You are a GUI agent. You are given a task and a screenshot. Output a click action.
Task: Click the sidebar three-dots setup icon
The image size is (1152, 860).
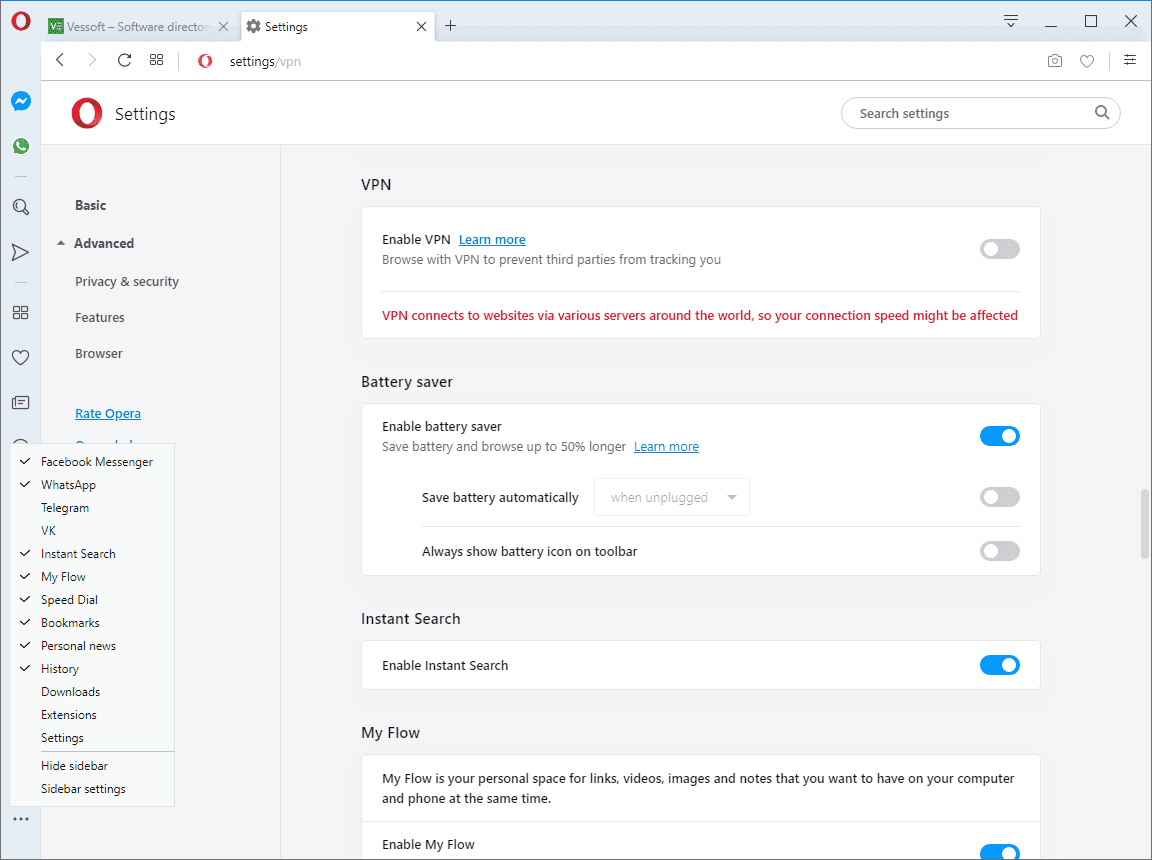pos(21,819)
